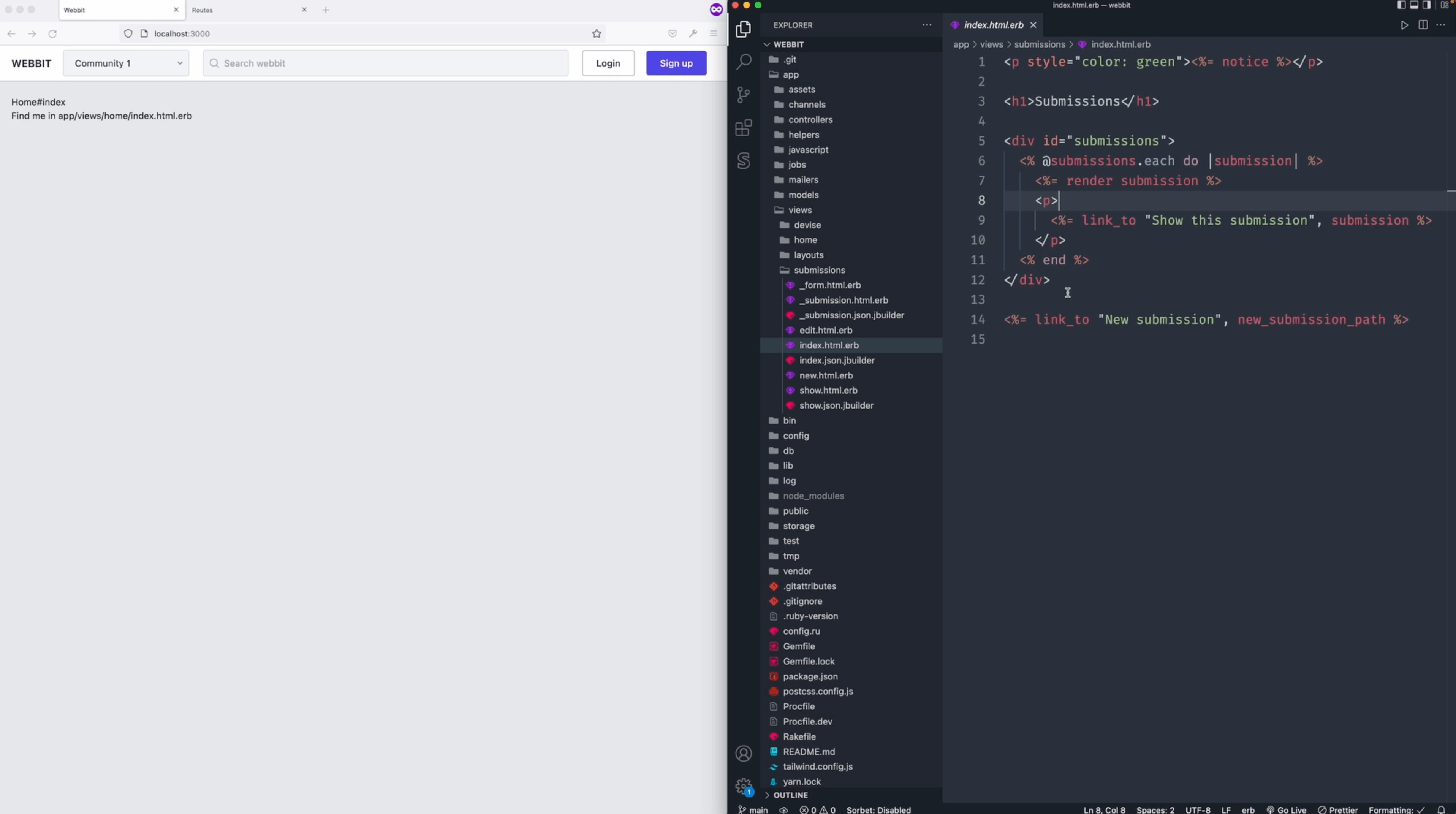Open the errors and warnings counter
Image resolution: width=1456 pixels, height=814 pixels.
tap(817, 809)
